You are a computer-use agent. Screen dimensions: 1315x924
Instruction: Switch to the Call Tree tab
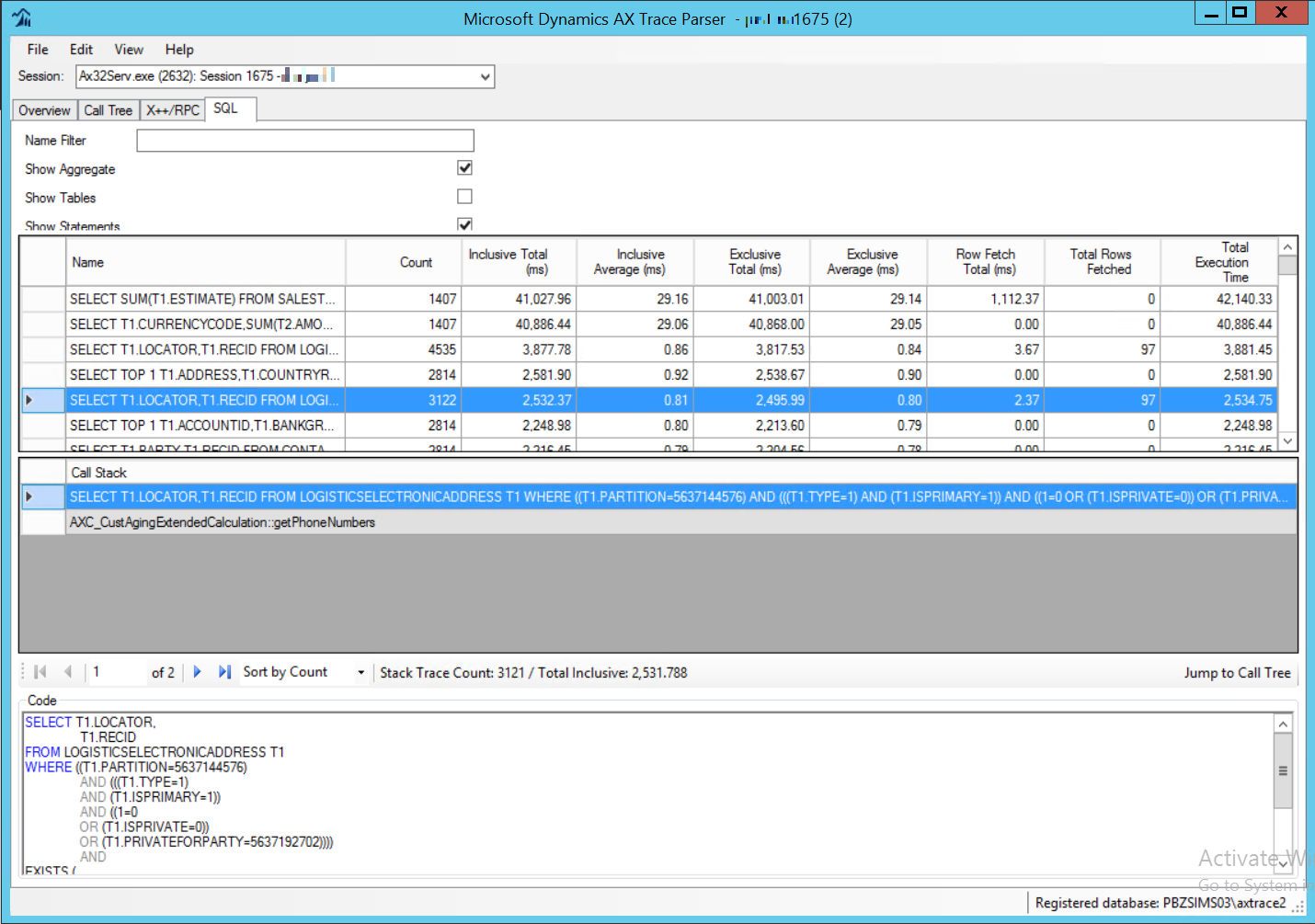[x=108, y=110]
